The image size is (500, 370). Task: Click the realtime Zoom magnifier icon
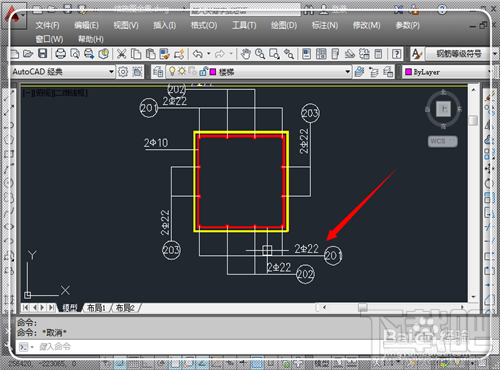(x=260, y=54)
